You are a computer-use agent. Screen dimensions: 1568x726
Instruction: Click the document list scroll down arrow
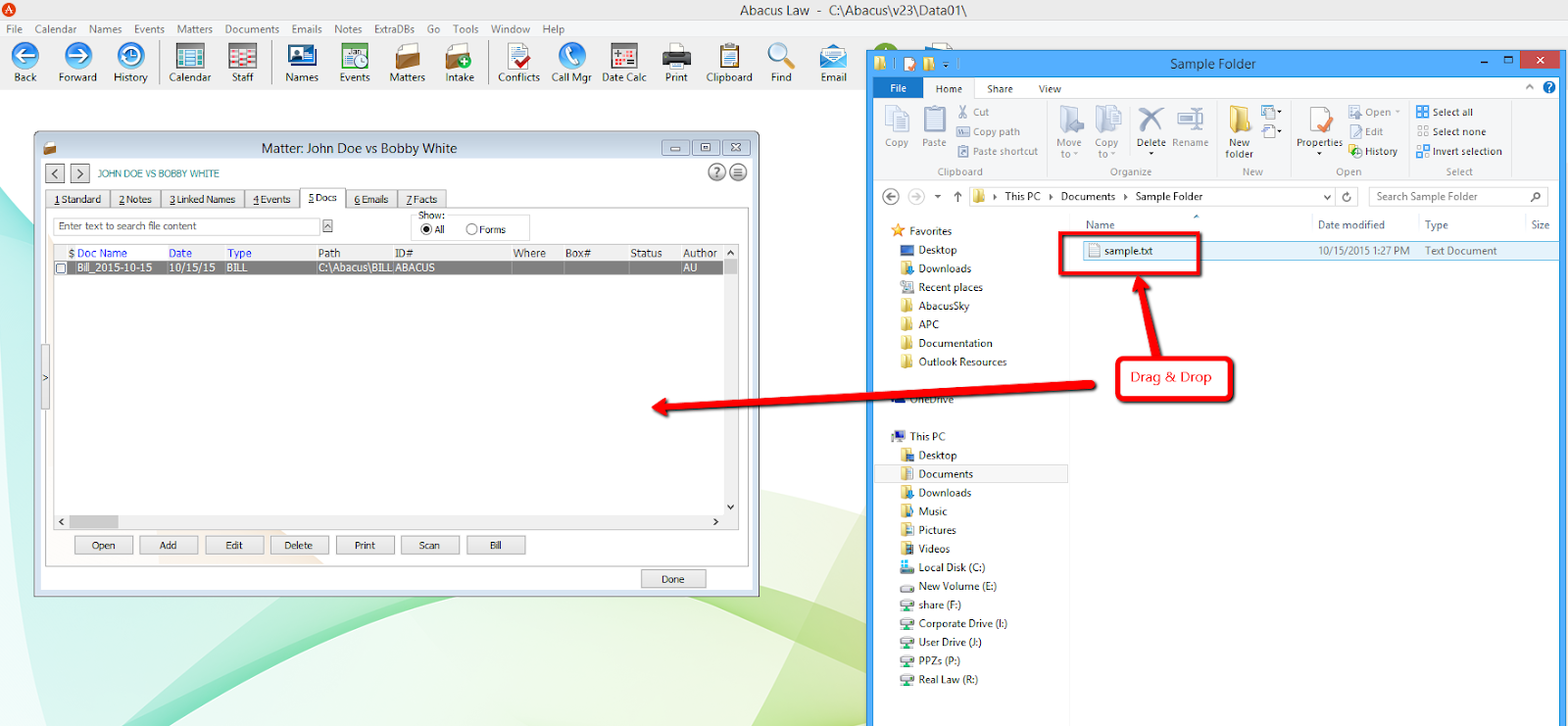click(730, 508)
